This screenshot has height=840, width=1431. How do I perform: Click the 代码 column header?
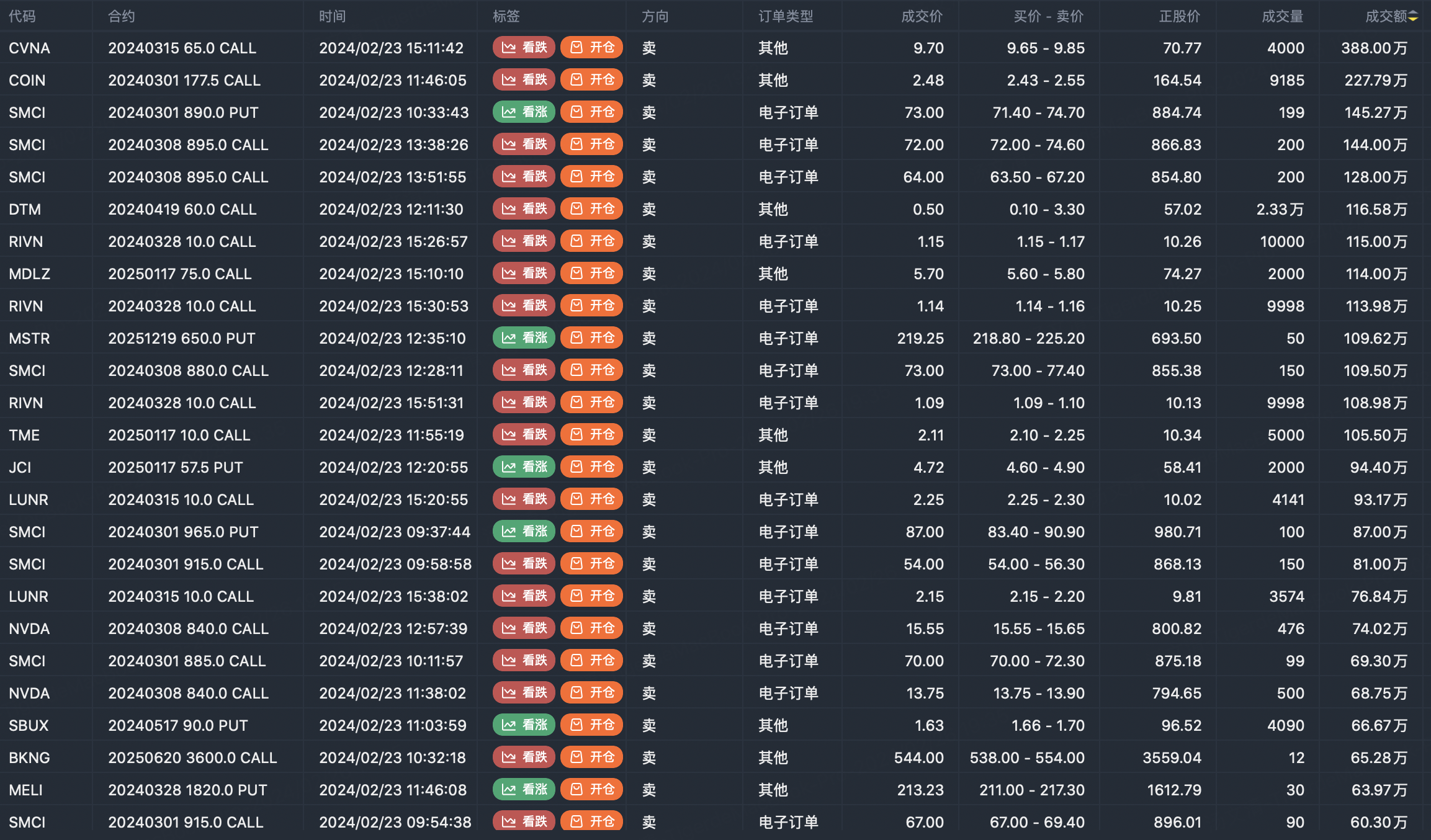[22, 17]
